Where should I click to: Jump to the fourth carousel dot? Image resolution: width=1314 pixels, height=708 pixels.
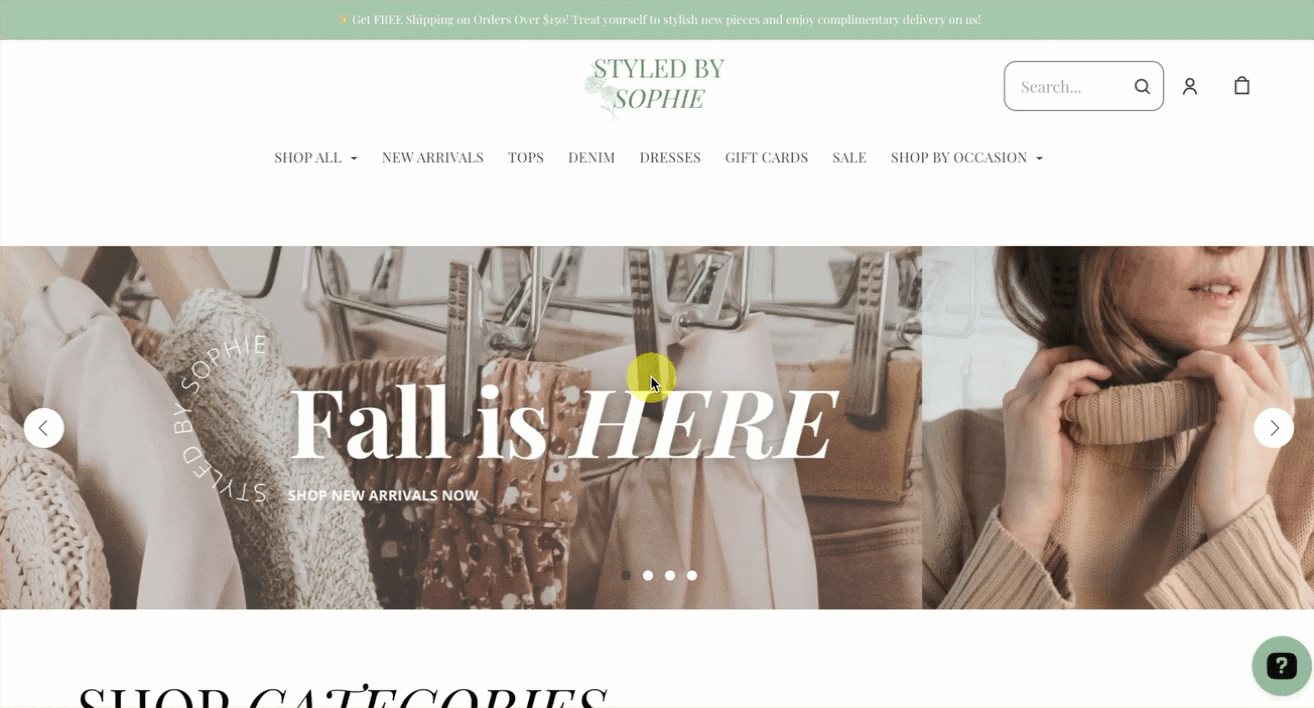tap(692, 575)
